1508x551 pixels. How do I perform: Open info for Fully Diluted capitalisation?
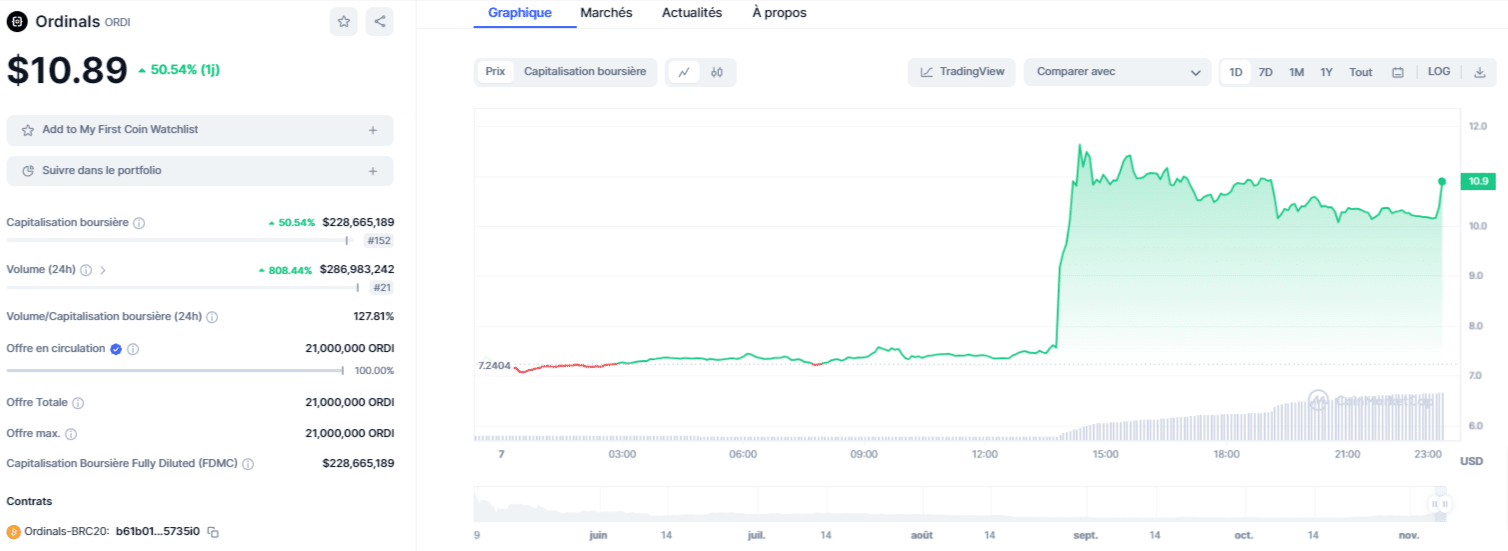pos(248,464)
